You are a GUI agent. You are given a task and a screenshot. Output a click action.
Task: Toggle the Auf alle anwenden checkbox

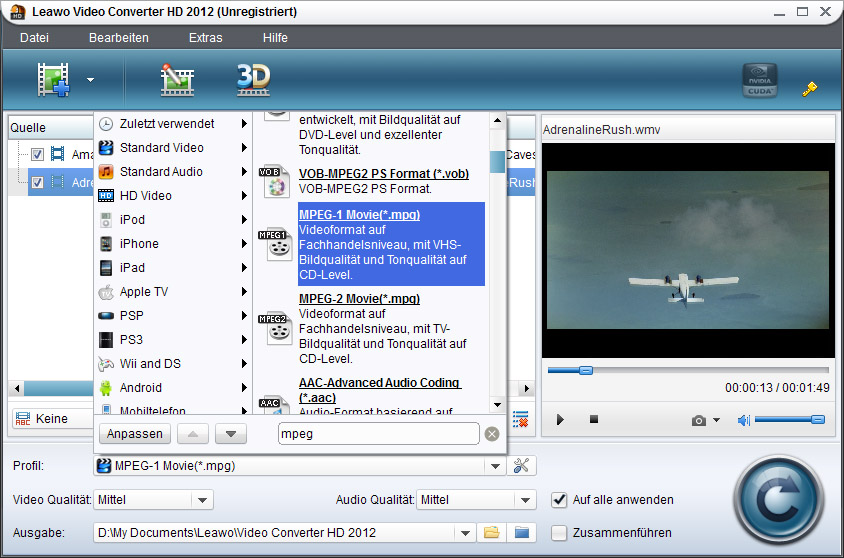pyautogui.click(x=559, y=499)
